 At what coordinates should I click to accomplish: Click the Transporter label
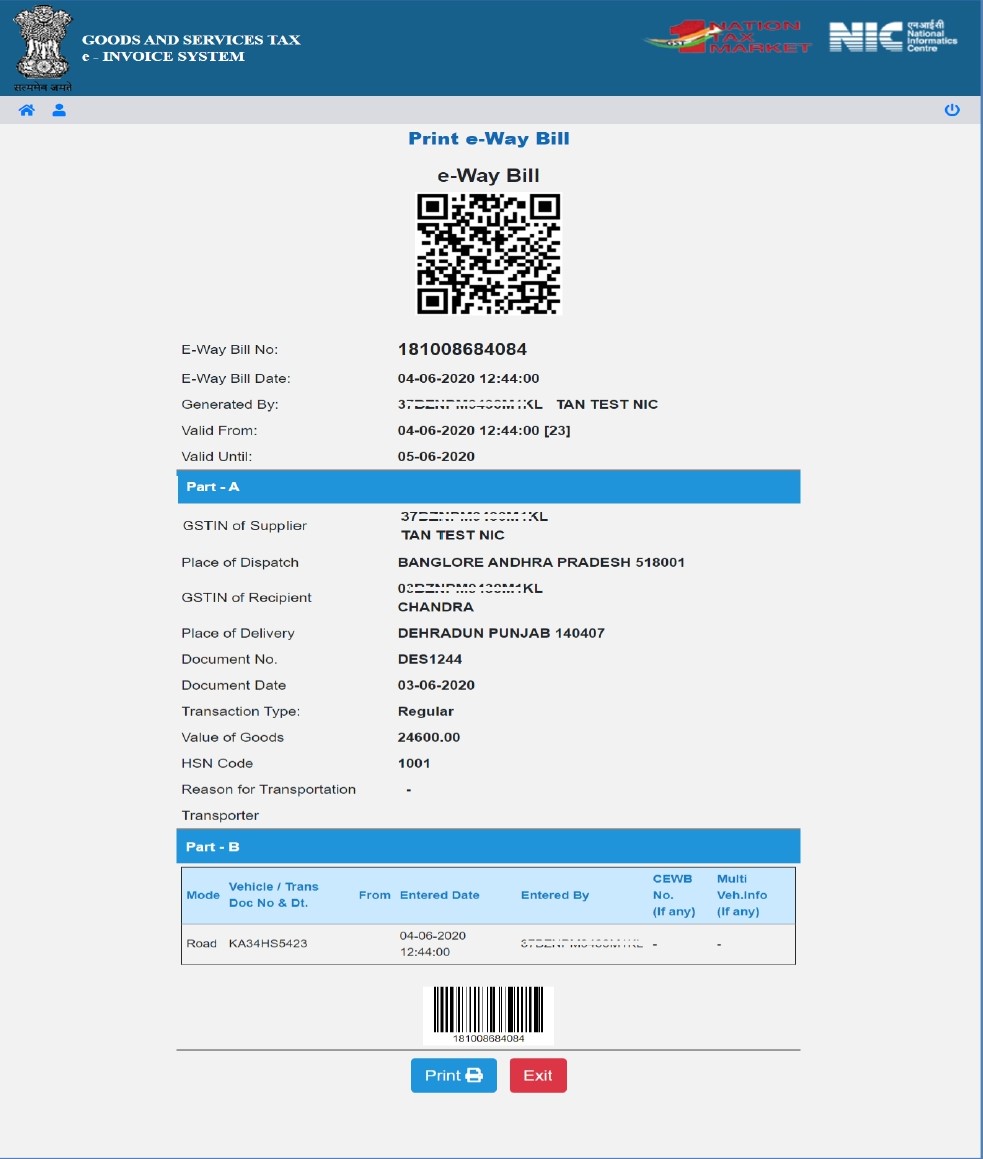pyautogui.click(x=220, y=816)
